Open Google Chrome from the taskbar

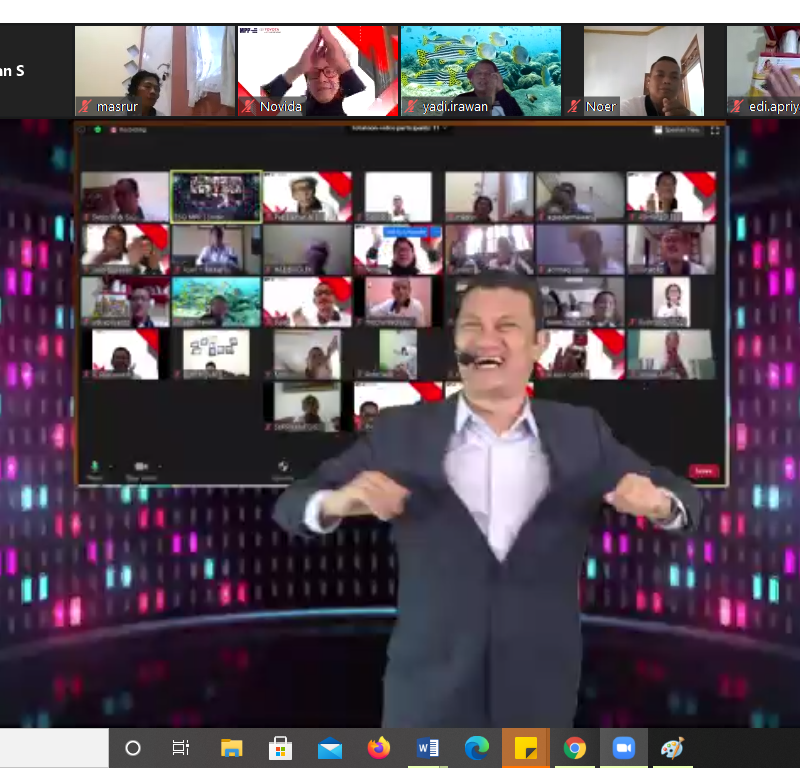pos(575,748)
